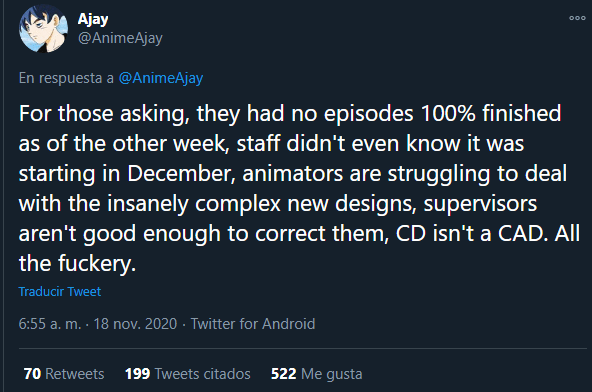Open Ajay's profile picture avatar
Screen dimensions: 592x392
tap(43, 28)
